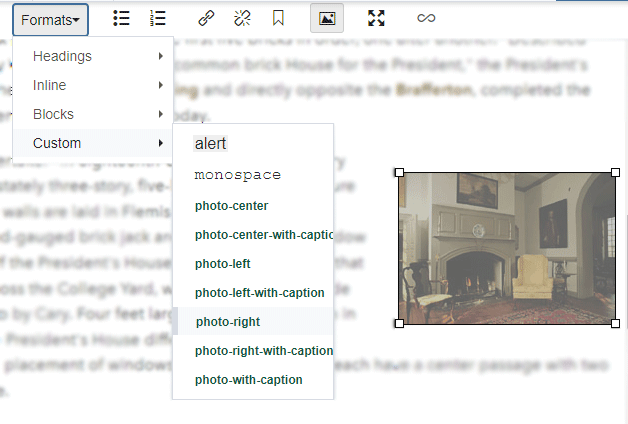This screenshot has height=424, width=628.
Task: Insert a bullet list
Action: pyautogui.click(x=121, y=18)
